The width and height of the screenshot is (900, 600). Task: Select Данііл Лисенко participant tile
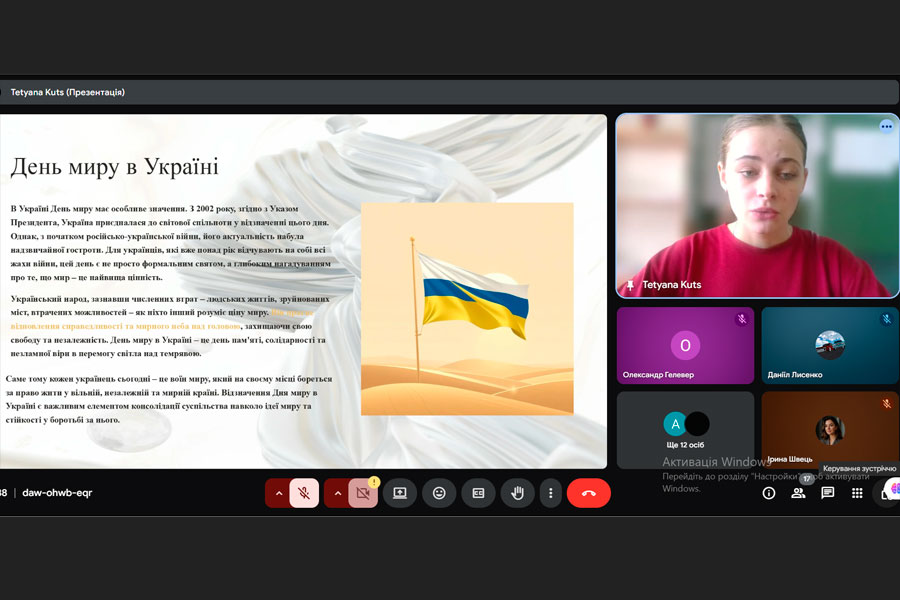point(830,345)
